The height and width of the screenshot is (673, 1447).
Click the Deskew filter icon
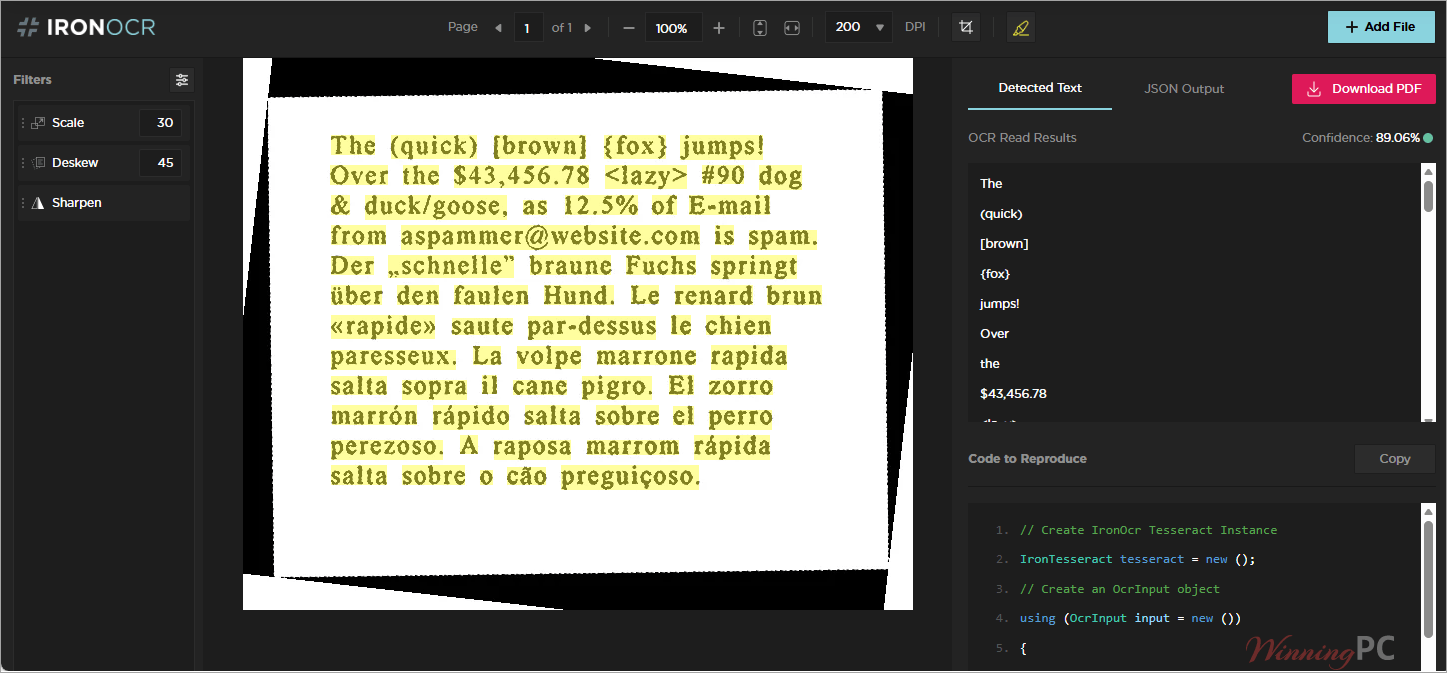38,163
